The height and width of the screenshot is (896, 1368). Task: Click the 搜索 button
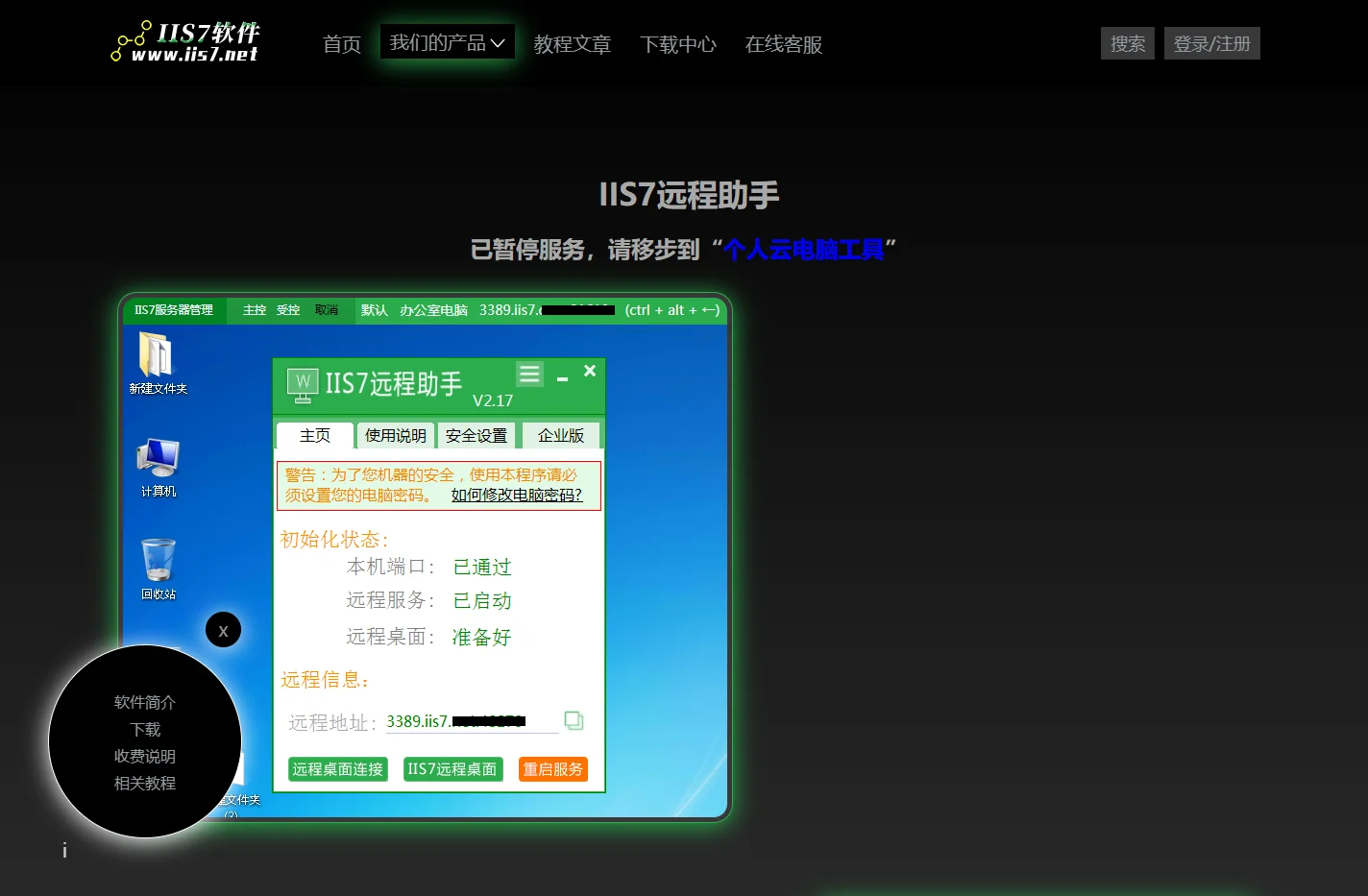[x=1128, y=43]
